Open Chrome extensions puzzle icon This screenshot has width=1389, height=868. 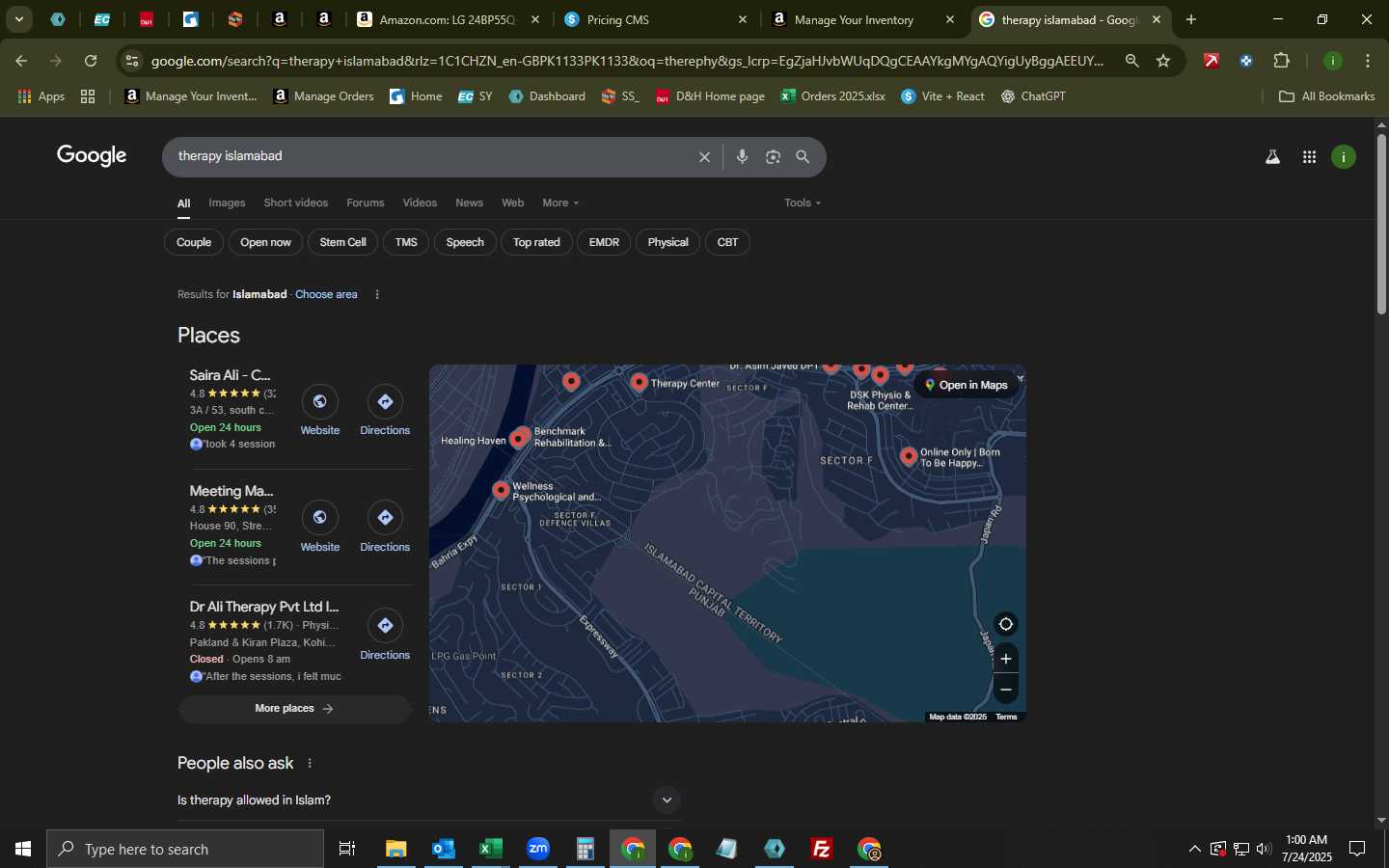tap(1281, 61)
